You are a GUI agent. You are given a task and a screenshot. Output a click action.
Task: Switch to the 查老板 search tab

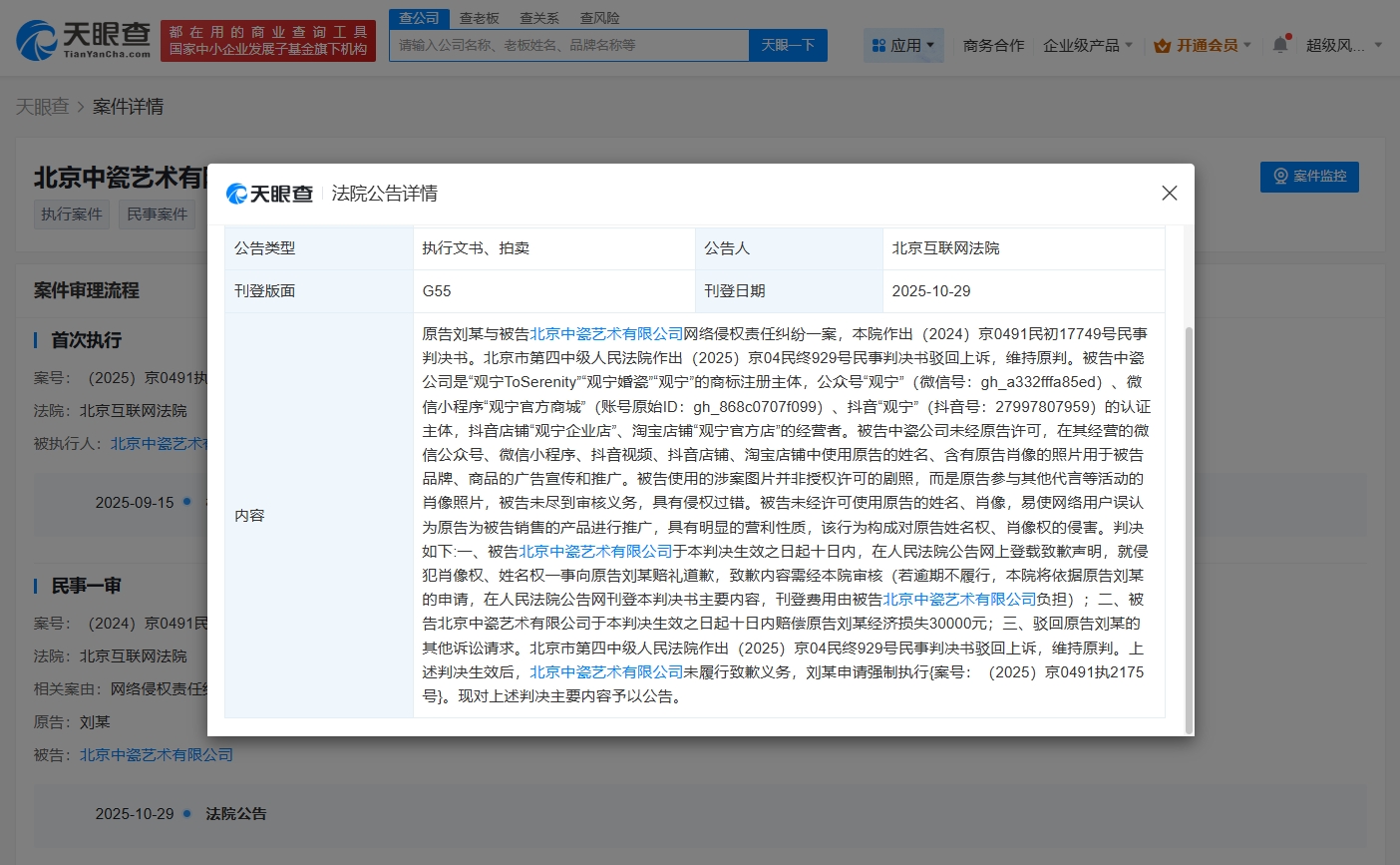click(480, 18)
